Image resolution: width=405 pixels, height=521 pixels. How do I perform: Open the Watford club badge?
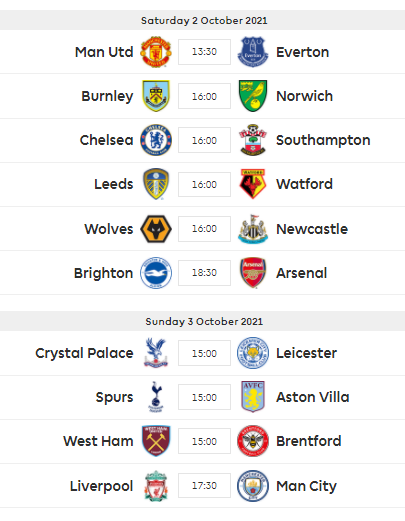pyautogui.click(x=253, y=184)
